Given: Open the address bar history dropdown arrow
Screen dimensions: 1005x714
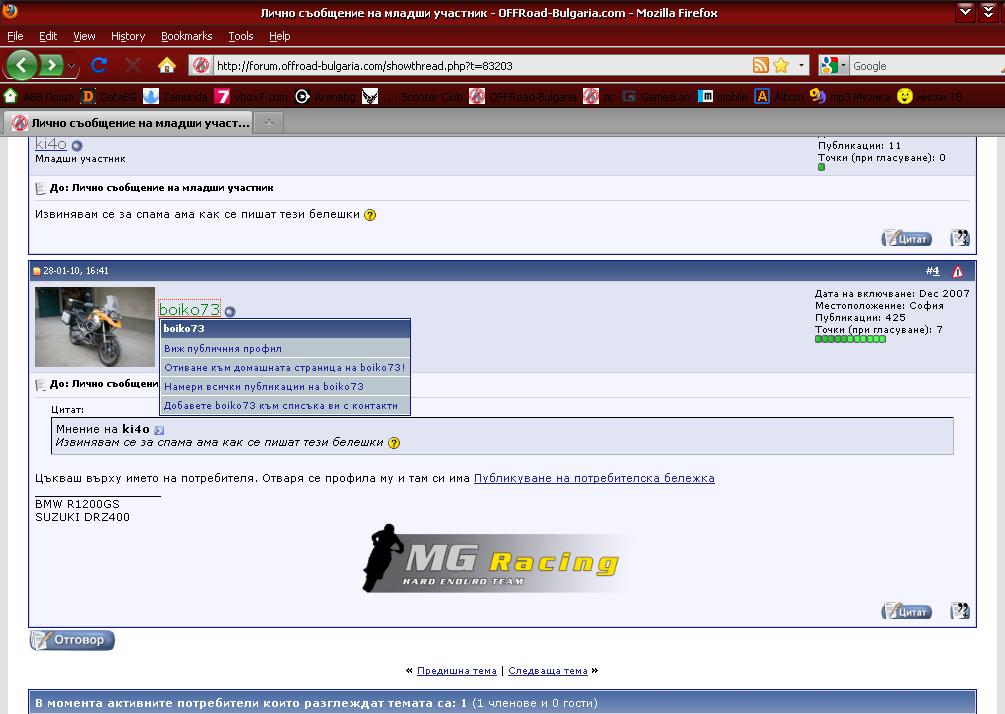Looking at the screenshot, I should tap(802, 65).
